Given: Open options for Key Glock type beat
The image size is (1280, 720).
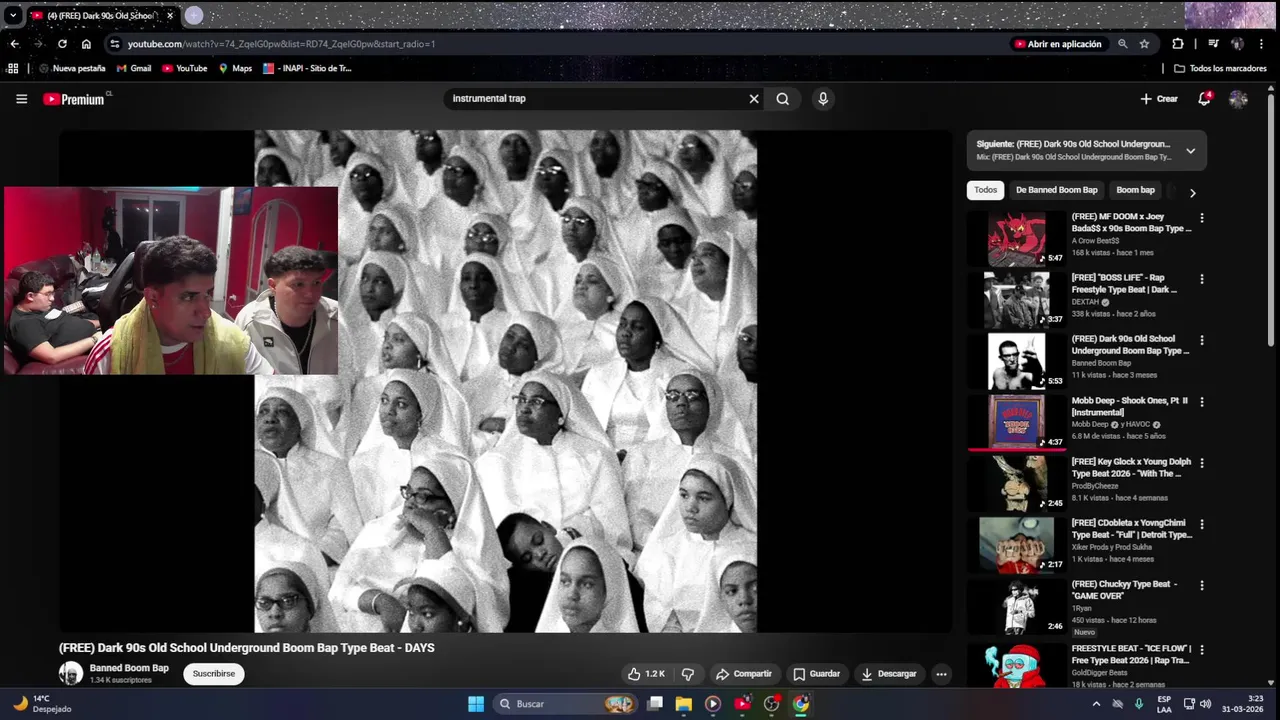Looking at the screenshot, I should coord(1202,463).
